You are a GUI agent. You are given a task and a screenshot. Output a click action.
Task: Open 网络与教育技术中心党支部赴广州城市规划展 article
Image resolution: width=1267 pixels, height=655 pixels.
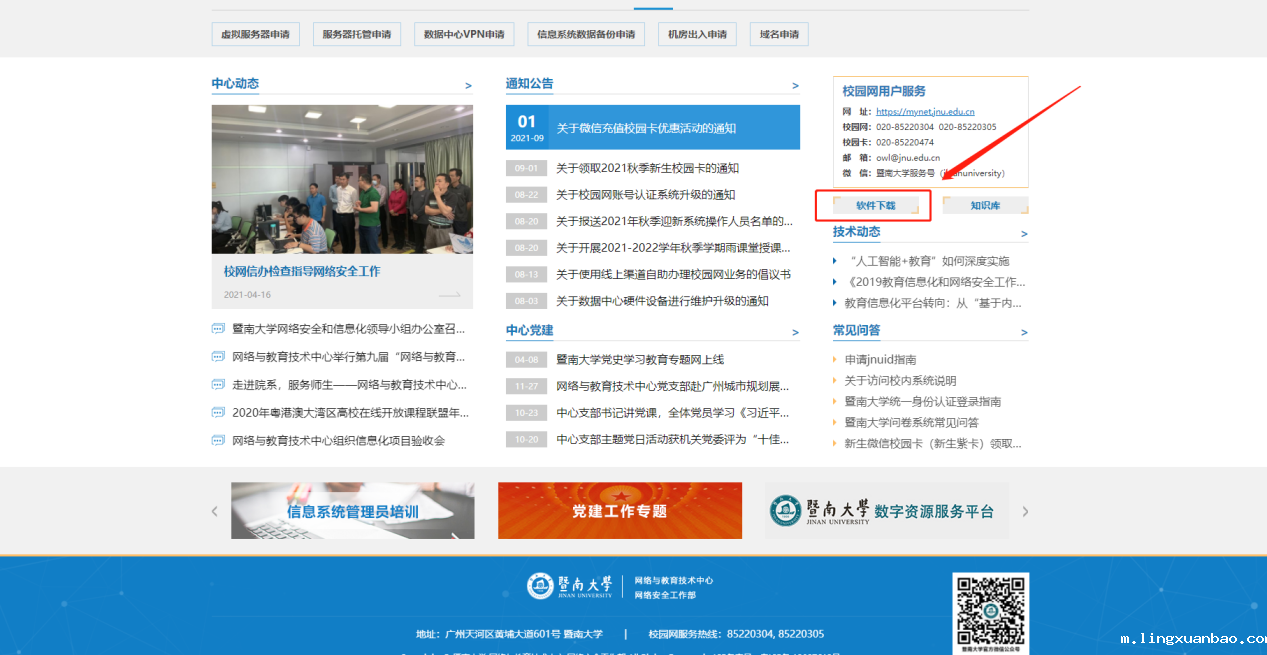(673, 386)
